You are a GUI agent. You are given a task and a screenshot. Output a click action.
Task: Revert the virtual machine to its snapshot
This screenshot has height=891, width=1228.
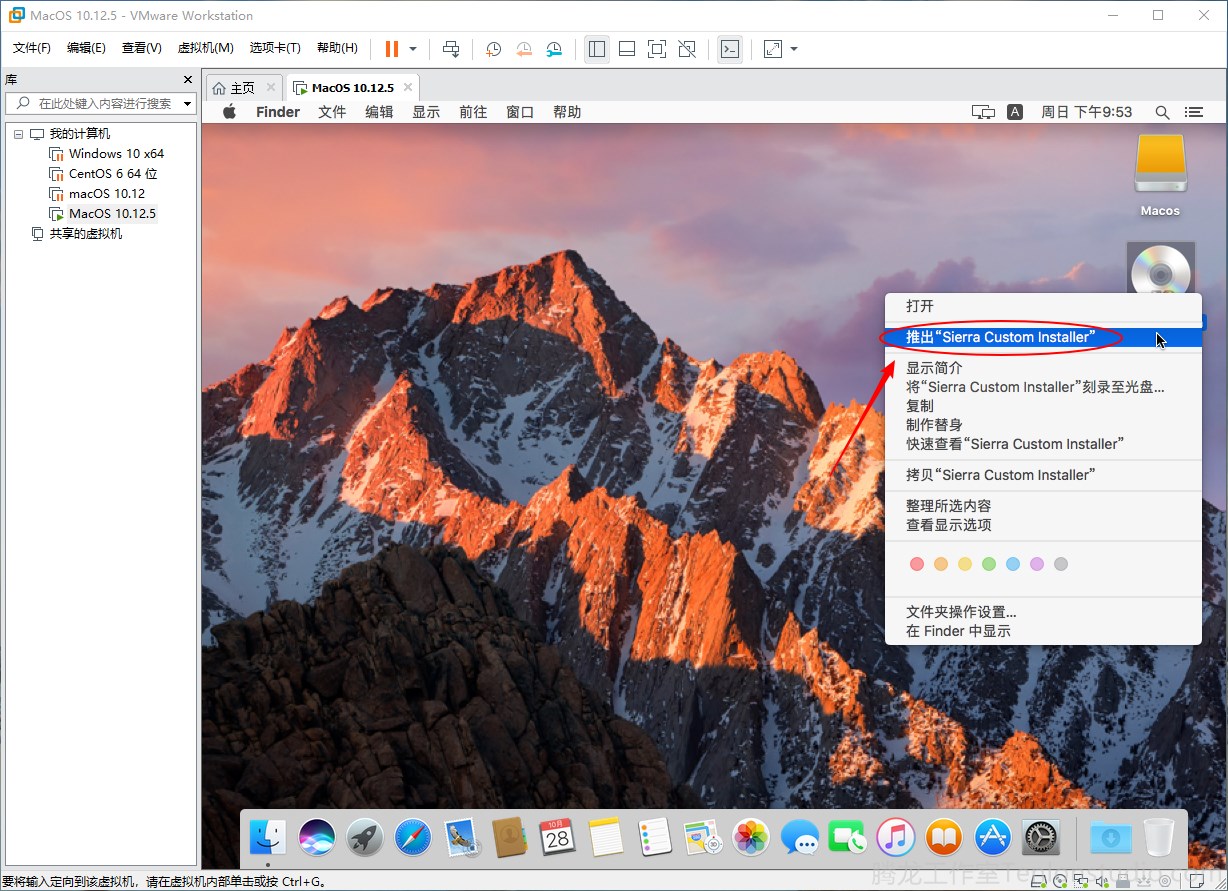point(524,49)
